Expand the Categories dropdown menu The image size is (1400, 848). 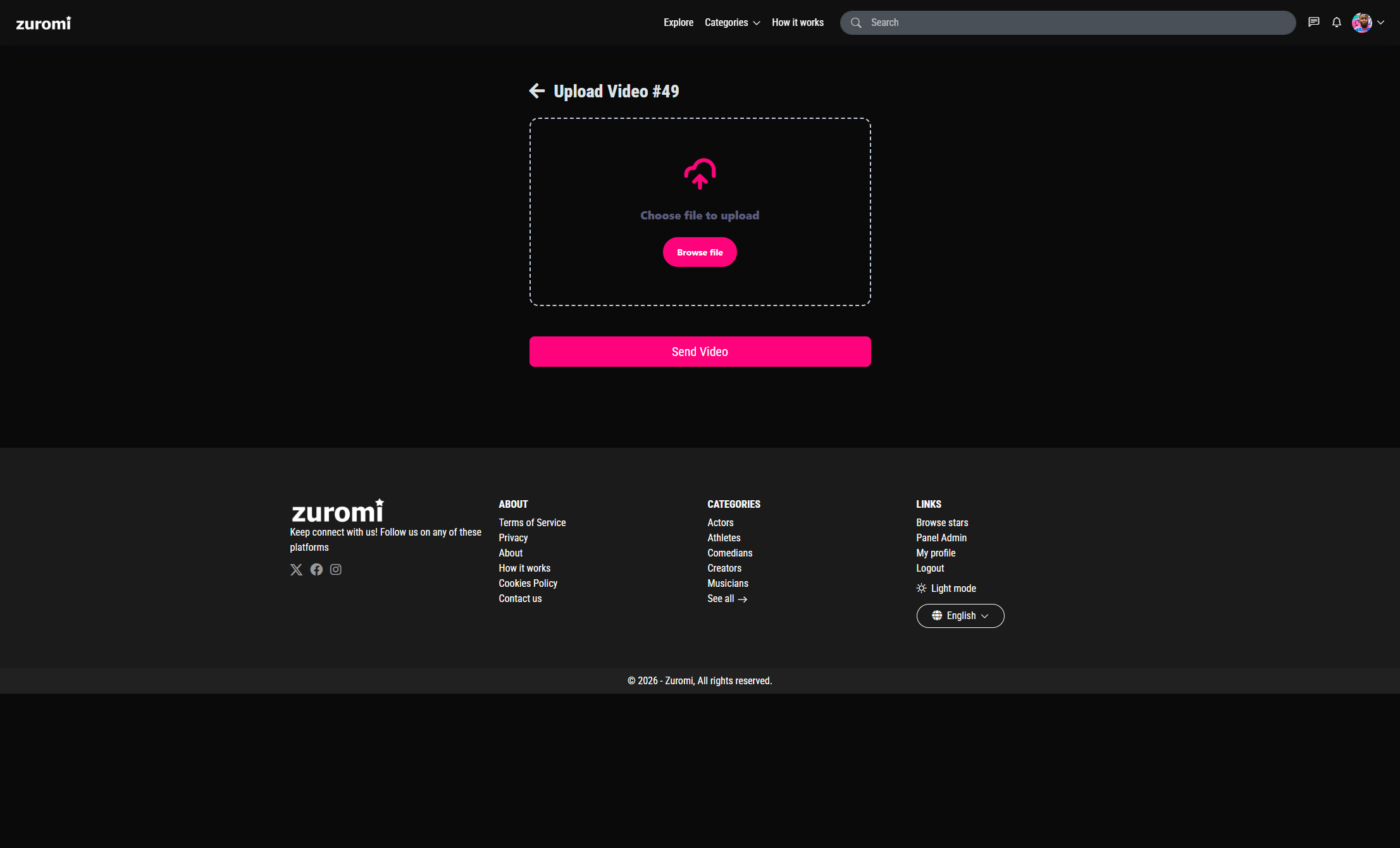pos(732,22)
